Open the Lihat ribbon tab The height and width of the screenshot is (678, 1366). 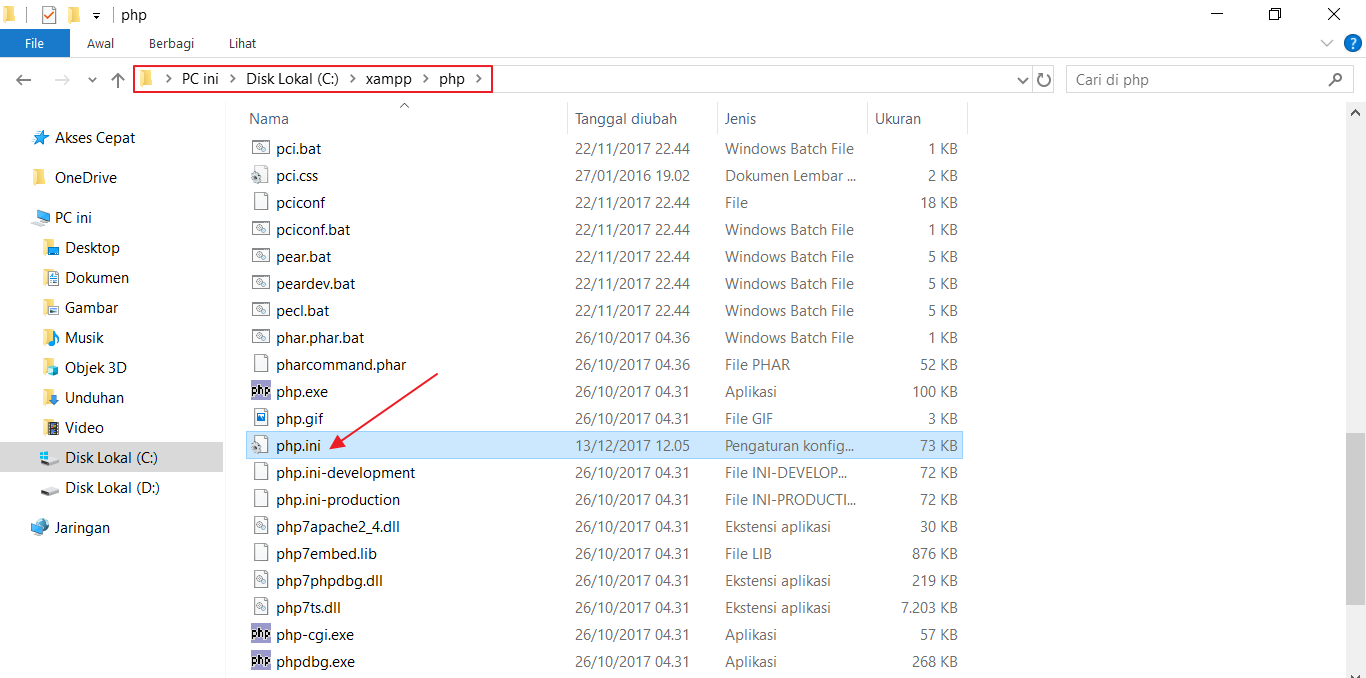(242, 43)
